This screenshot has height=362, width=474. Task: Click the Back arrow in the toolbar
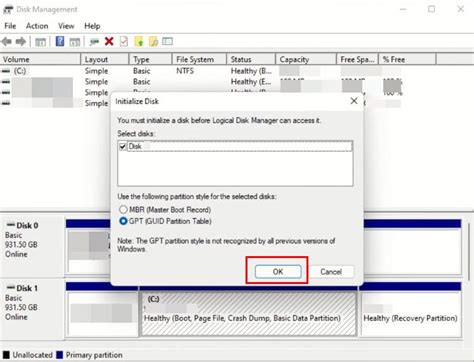pyautogui.click(x=7, y=42)
